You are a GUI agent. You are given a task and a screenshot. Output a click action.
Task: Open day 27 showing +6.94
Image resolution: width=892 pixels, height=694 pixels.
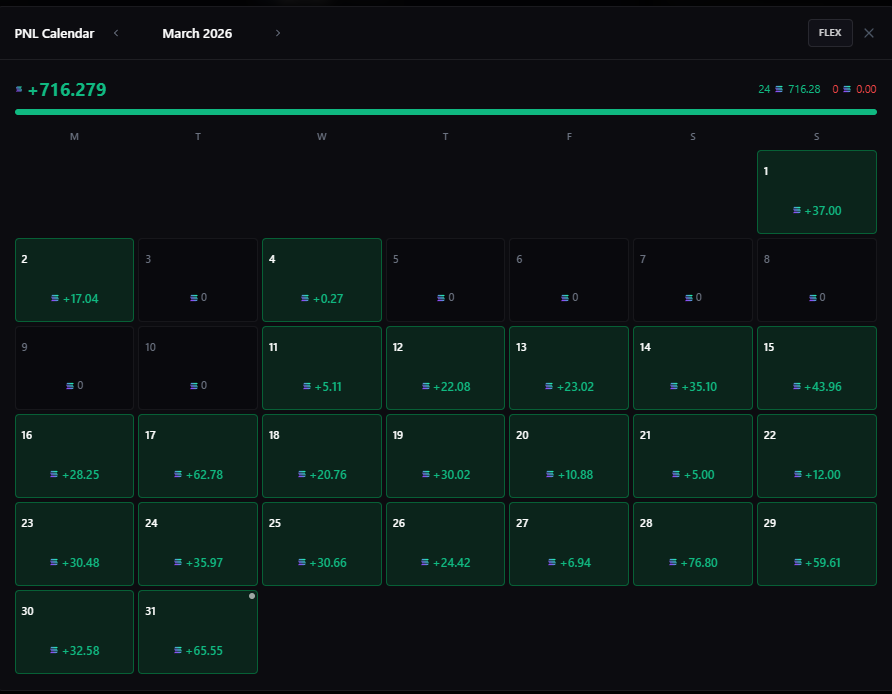pyautogui.click(x=569, y=544)
